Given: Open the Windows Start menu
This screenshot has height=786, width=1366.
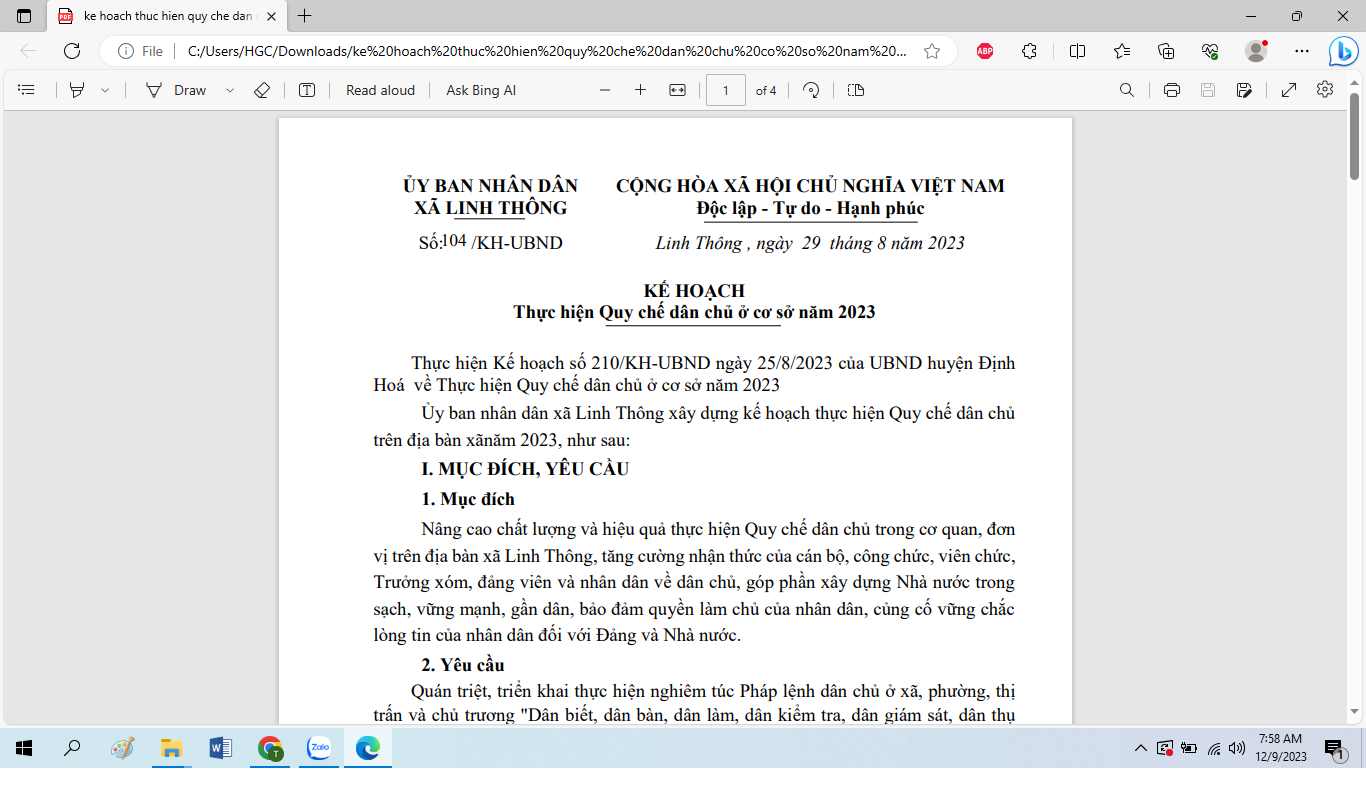Looking at the screenshot, I should click(24, 748).
